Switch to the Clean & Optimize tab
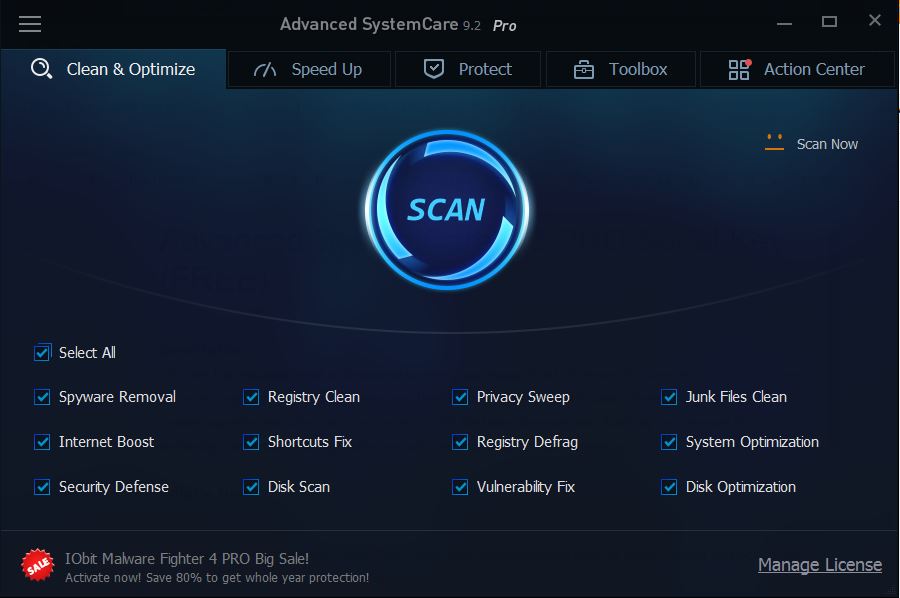Screen dimensions: 900x598 point(113,69)
